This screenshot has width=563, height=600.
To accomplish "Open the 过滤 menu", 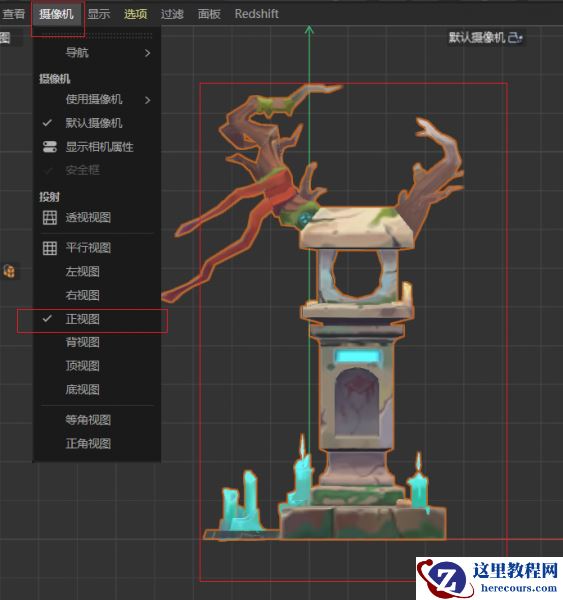I will click(172, 14).
